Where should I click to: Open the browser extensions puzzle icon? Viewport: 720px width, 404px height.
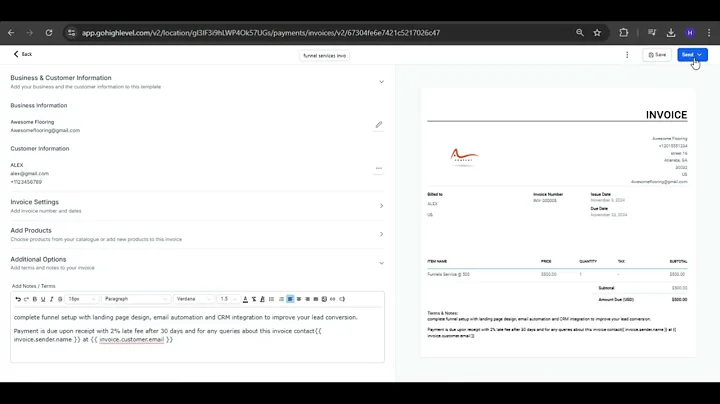(624, 33)
